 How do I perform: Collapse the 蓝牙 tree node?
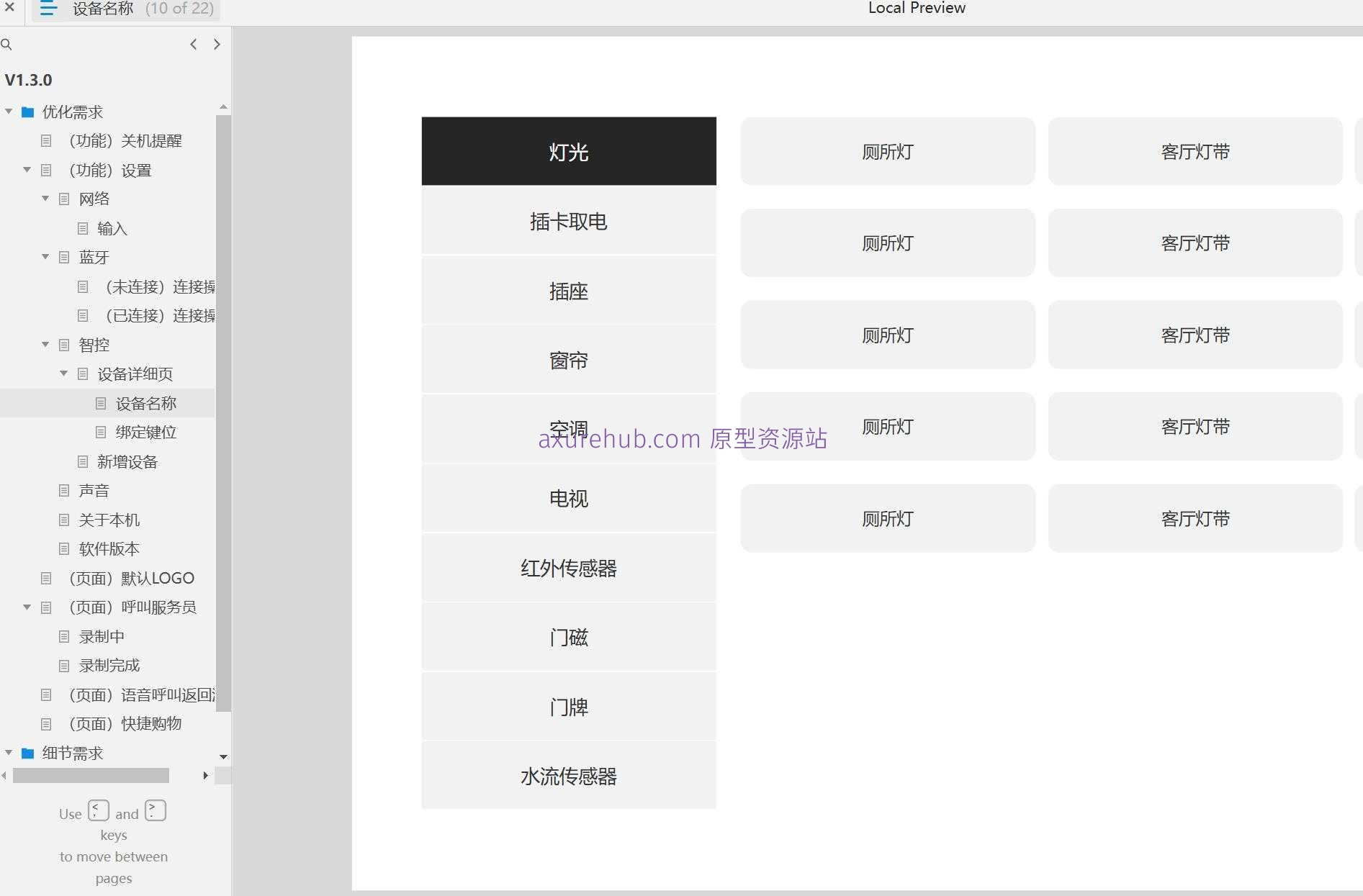click(x=45, y=257)
